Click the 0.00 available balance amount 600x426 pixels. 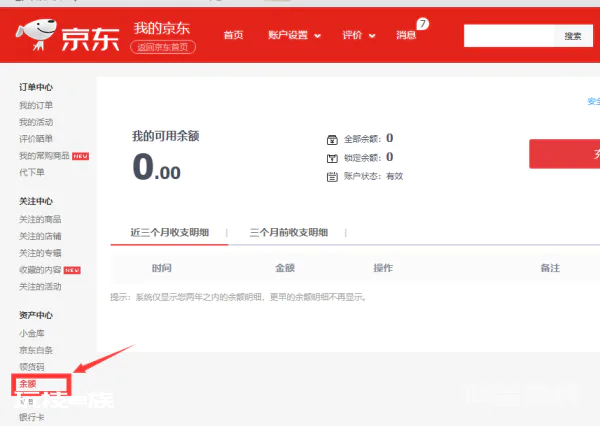(157, 167)
